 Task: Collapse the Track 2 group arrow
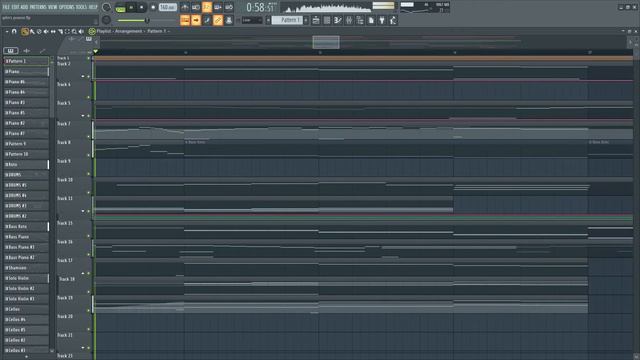pos(83,76)
